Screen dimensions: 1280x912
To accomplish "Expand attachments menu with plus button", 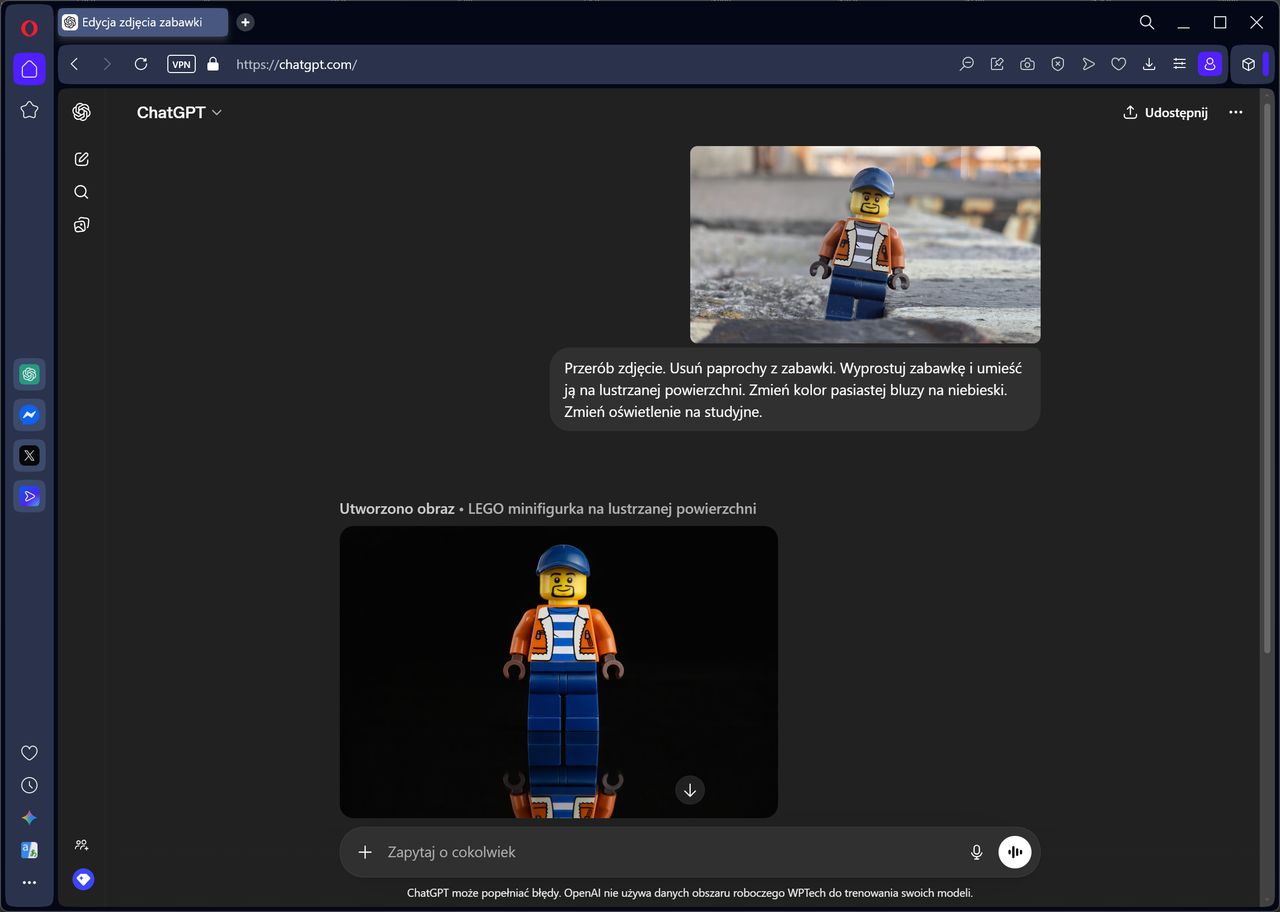I will pos(365,852).
